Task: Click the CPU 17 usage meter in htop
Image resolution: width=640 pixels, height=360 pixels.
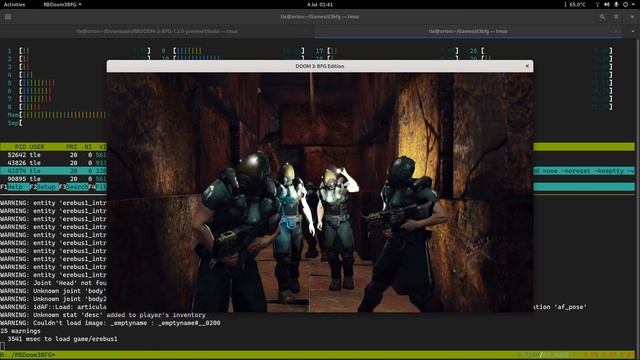Action: click(x=387, y=51)
